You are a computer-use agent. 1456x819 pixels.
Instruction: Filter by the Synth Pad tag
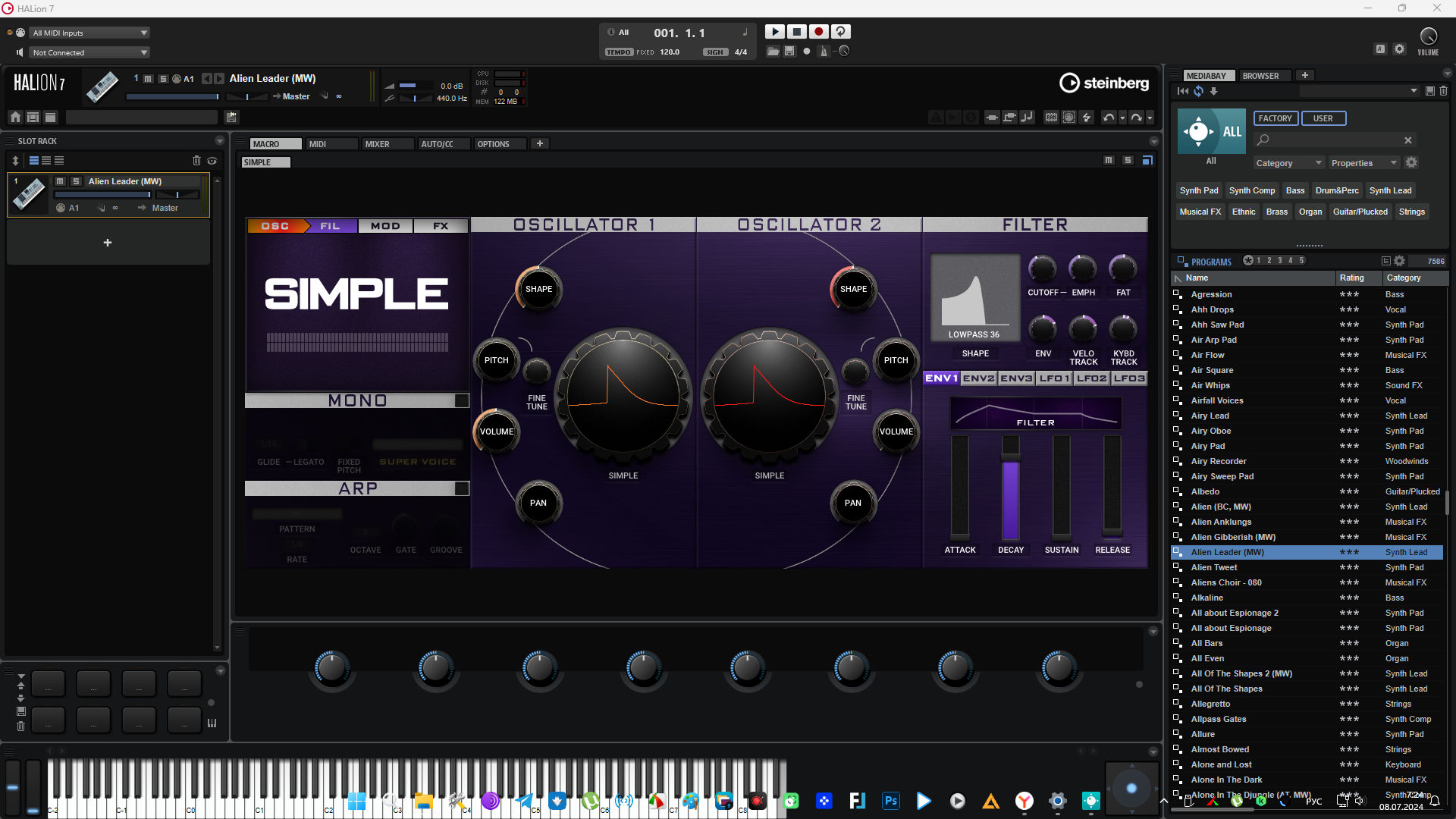[1199, 190]
